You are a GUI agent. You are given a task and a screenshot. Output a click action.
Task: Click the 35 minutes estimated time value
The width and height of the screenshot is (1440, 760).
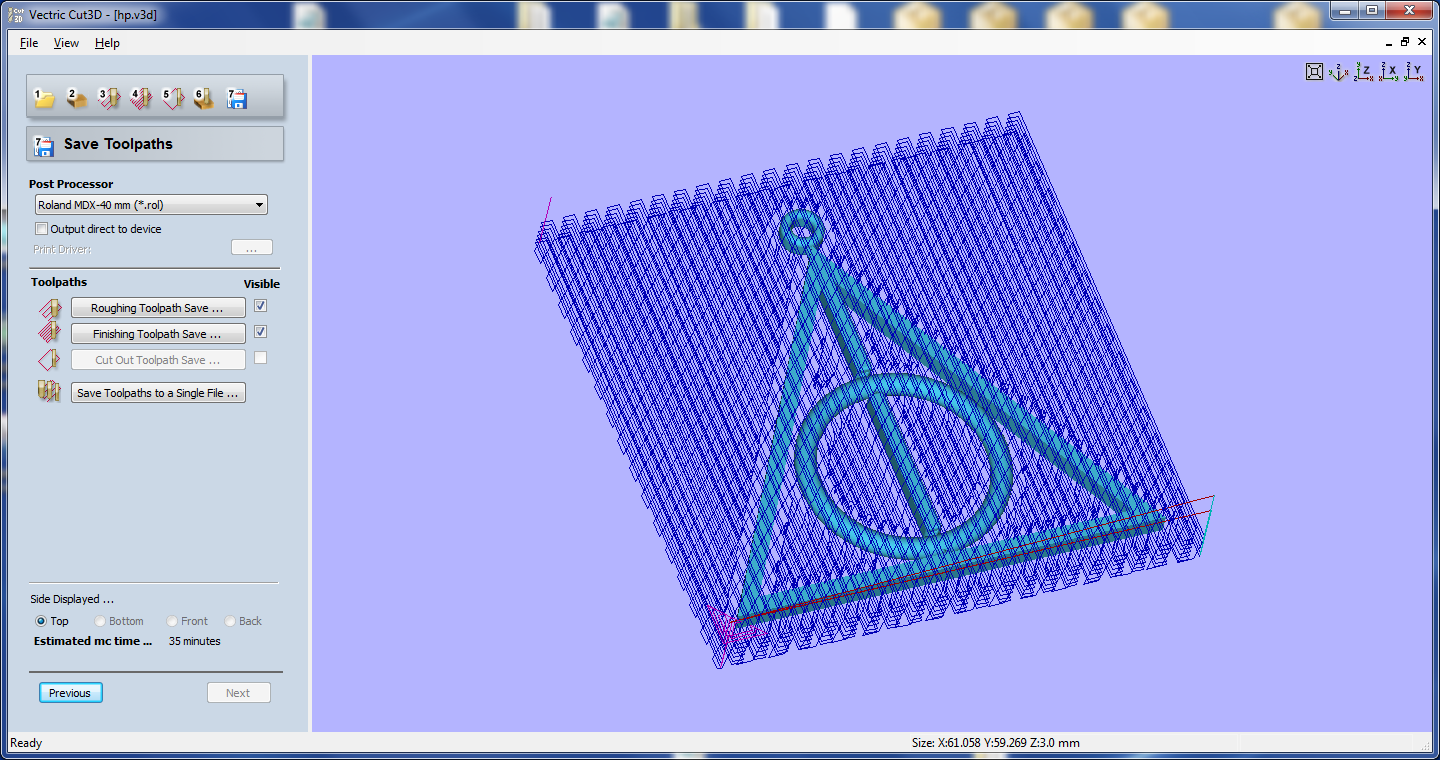click(194, 641)
